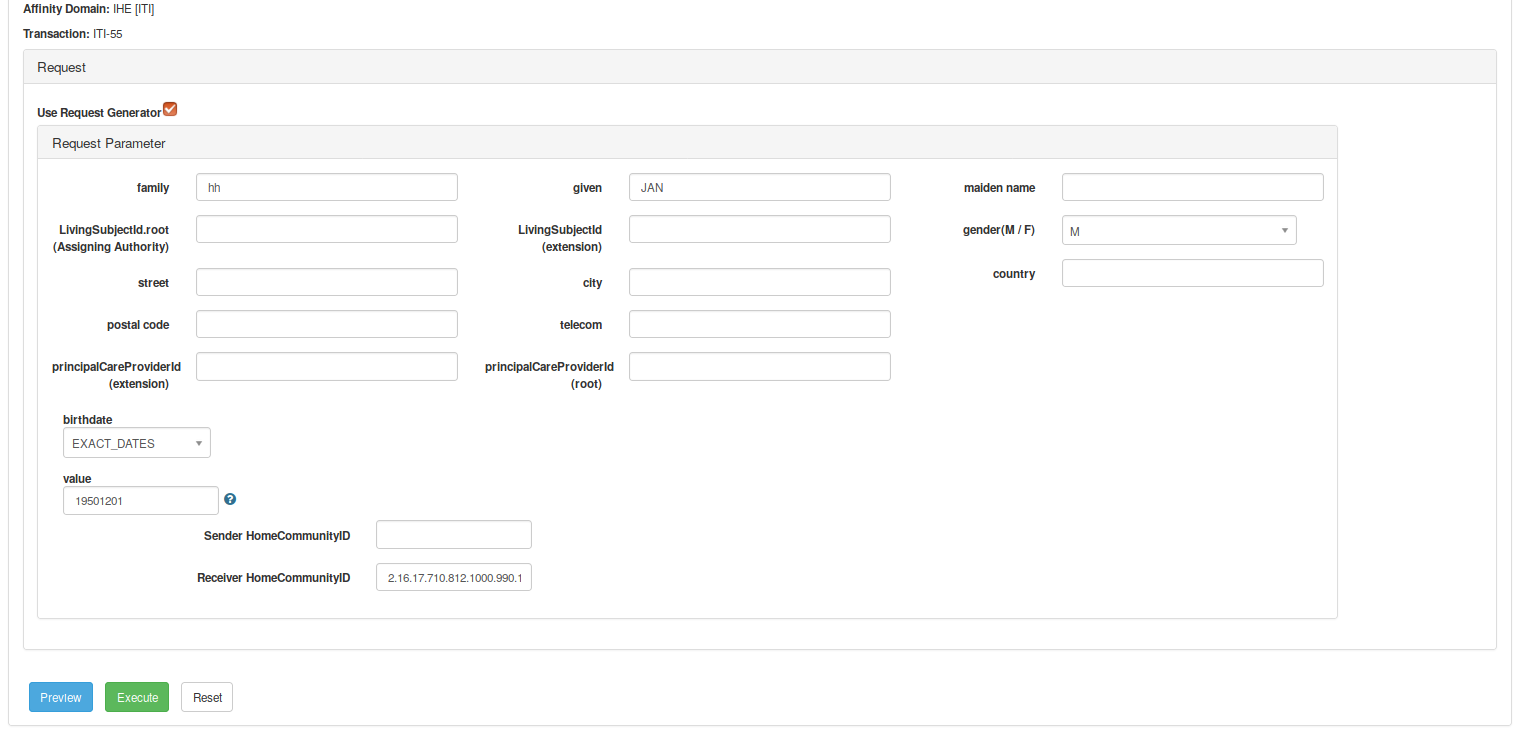The height and width of the screenshot is (732, 1518).
Task: Click the birthdate value help icon
Action: 230,500
